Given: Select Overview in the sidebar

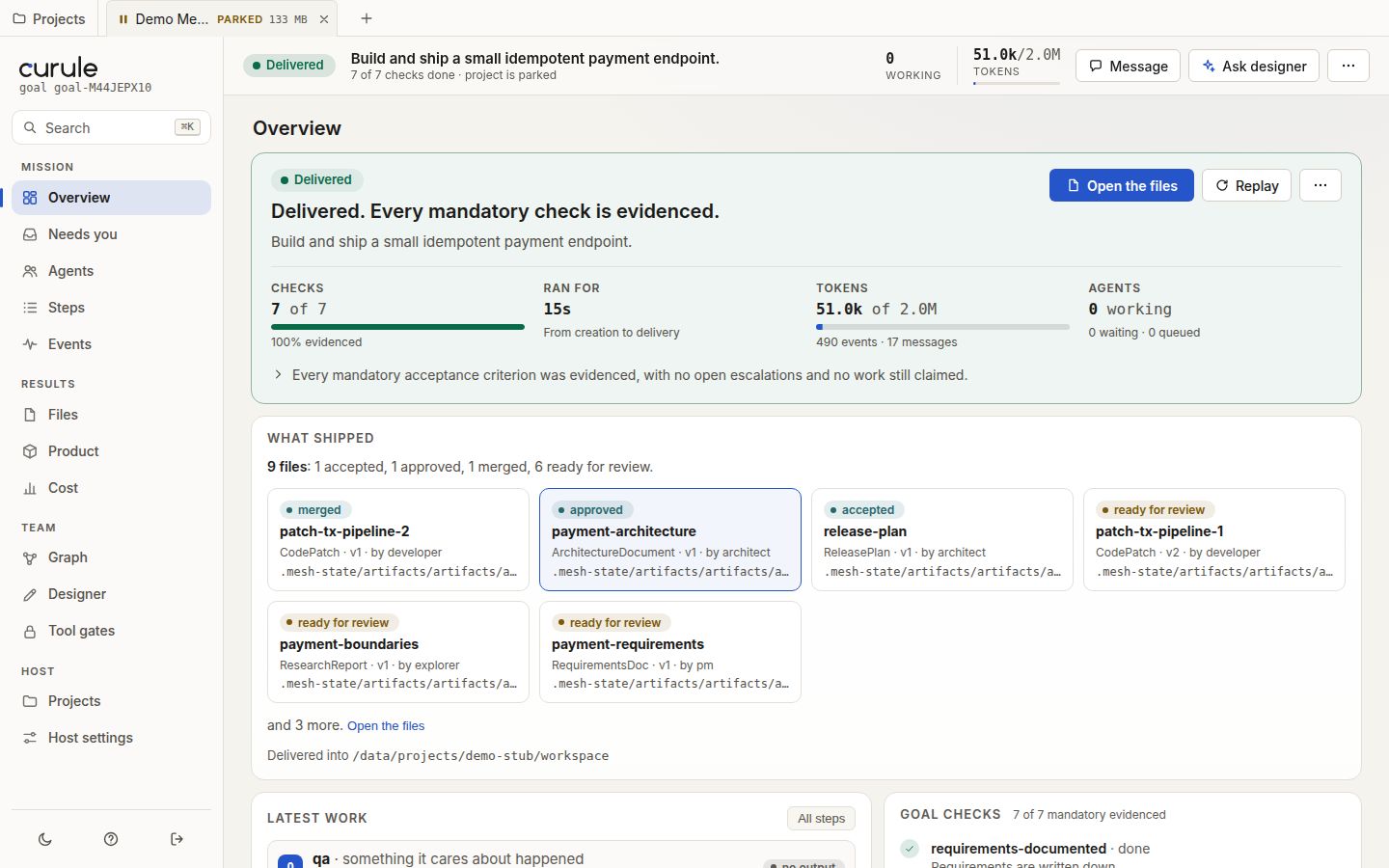Looking at the screenshot, I should [x=111, y=198].
